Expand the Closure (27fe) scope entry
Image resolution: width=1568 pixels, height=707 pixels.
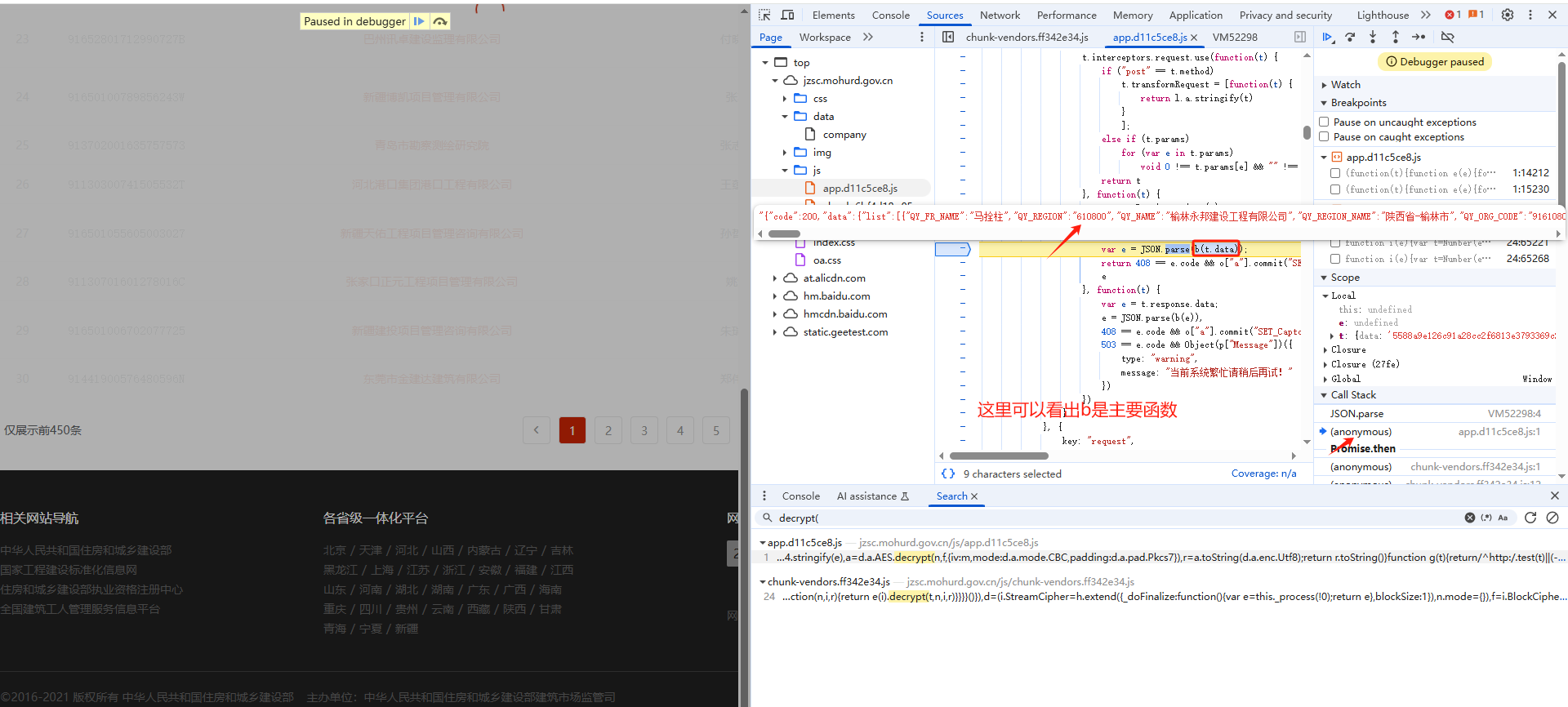[1325, 364]
